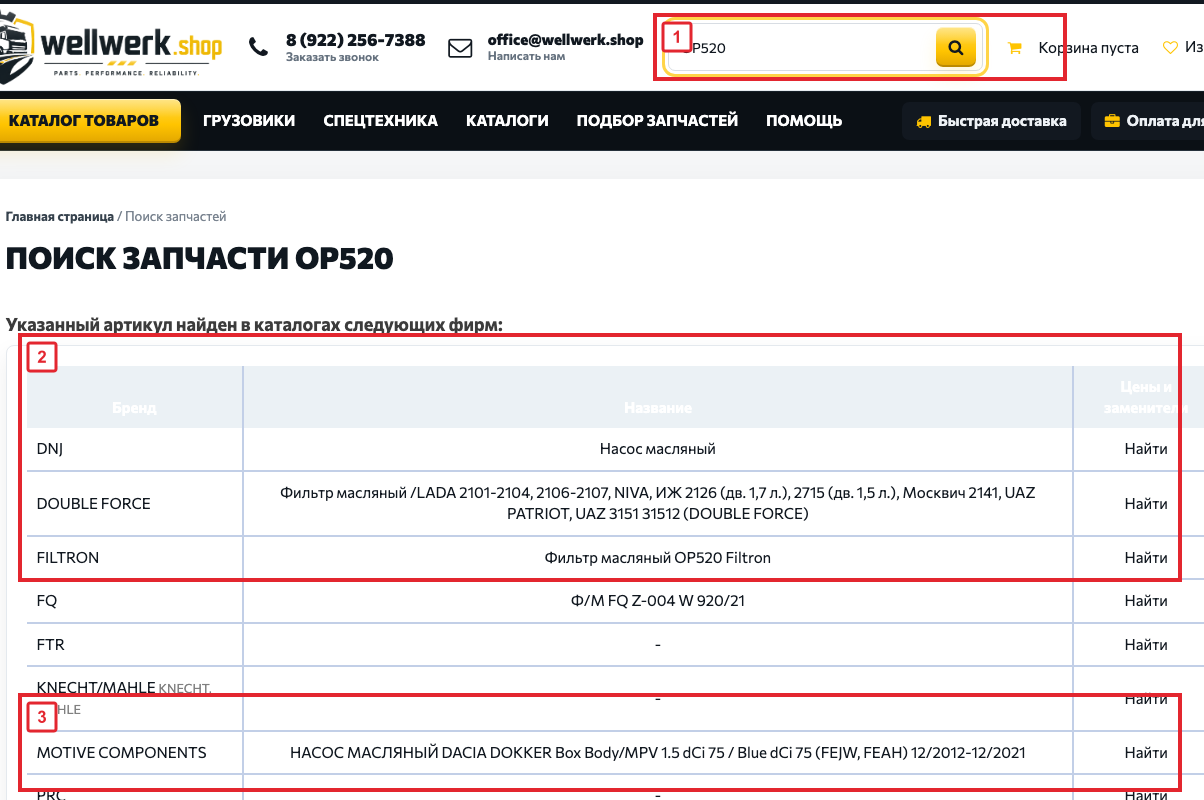
Task: Click the DOUBLE FORCE brand cell
Action: tap(135, 503)
